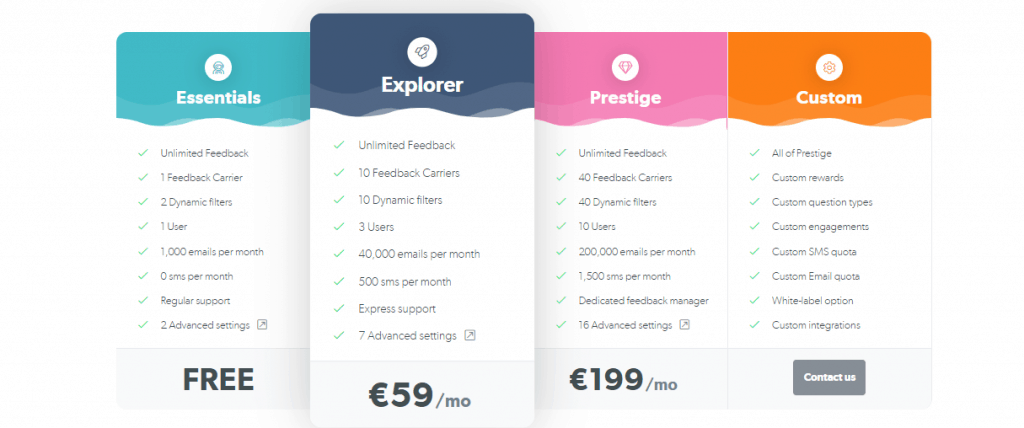Click the Custom gear icon
Viewport: 1024px width, 428px height.
[829, 67]
